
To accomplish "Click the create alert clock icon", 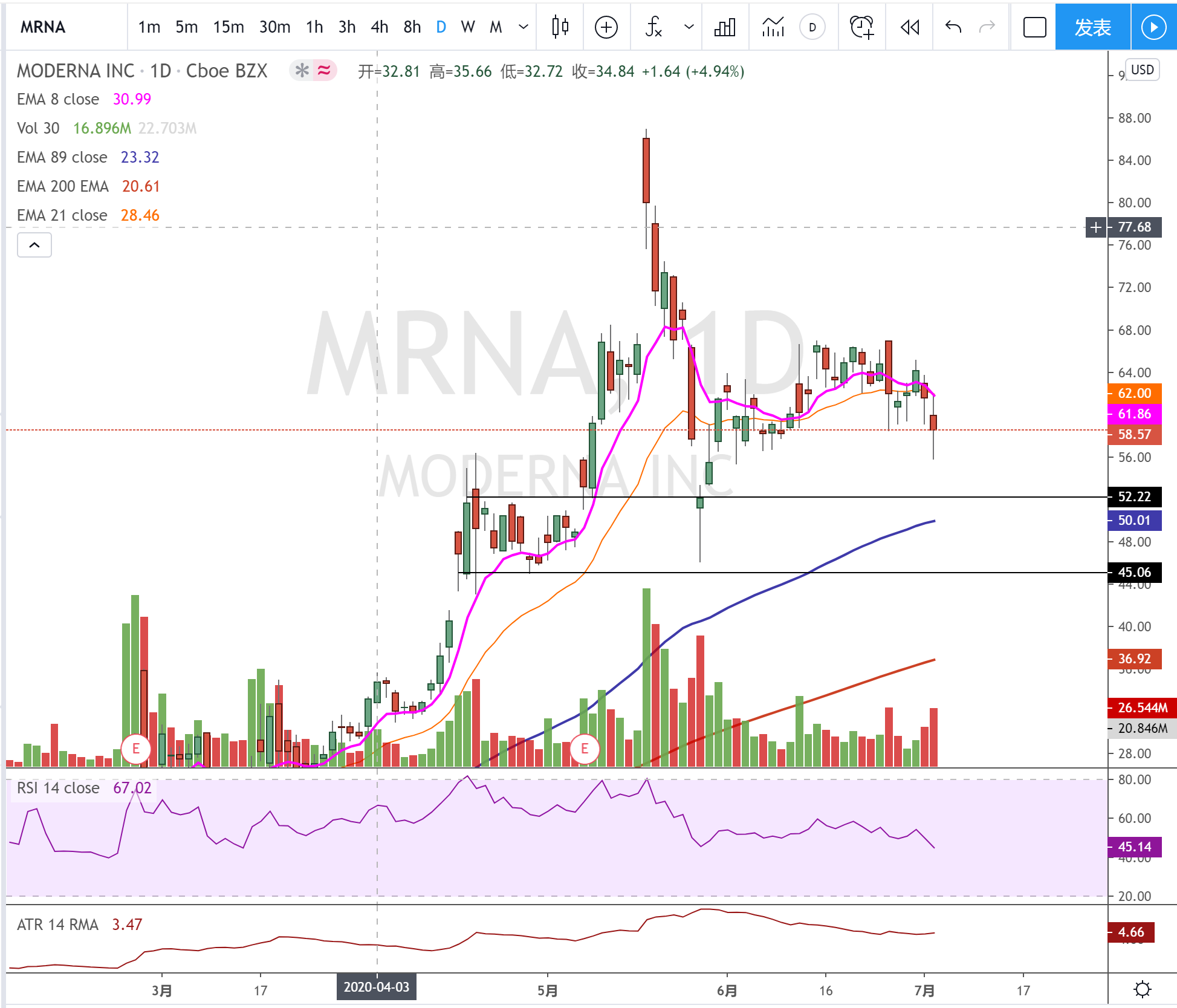I will point(861,27).
